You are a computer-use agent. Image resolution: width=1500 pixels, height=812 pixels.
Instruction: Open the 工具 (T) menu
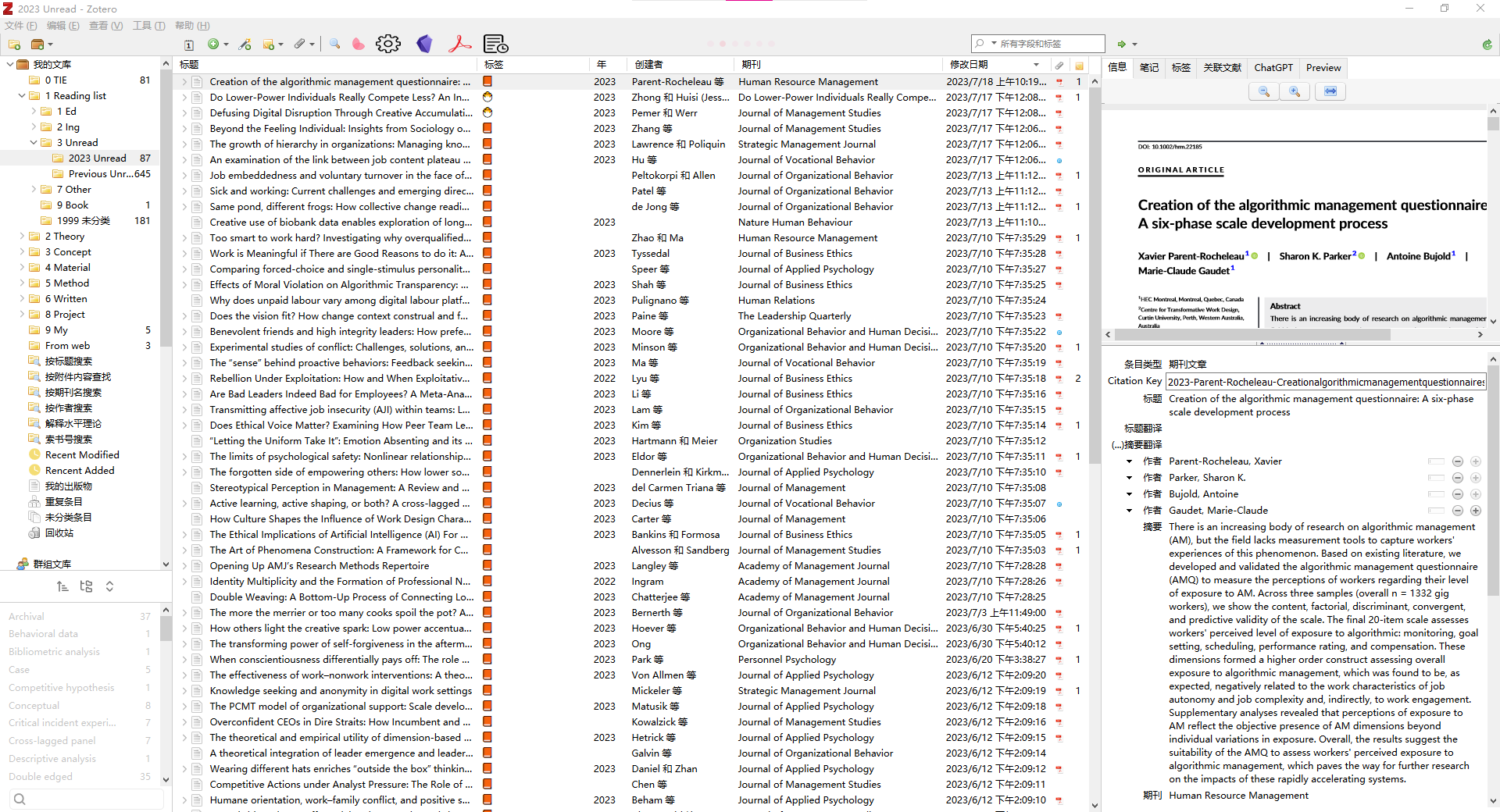pyautogui.click(x=148, y=26)
